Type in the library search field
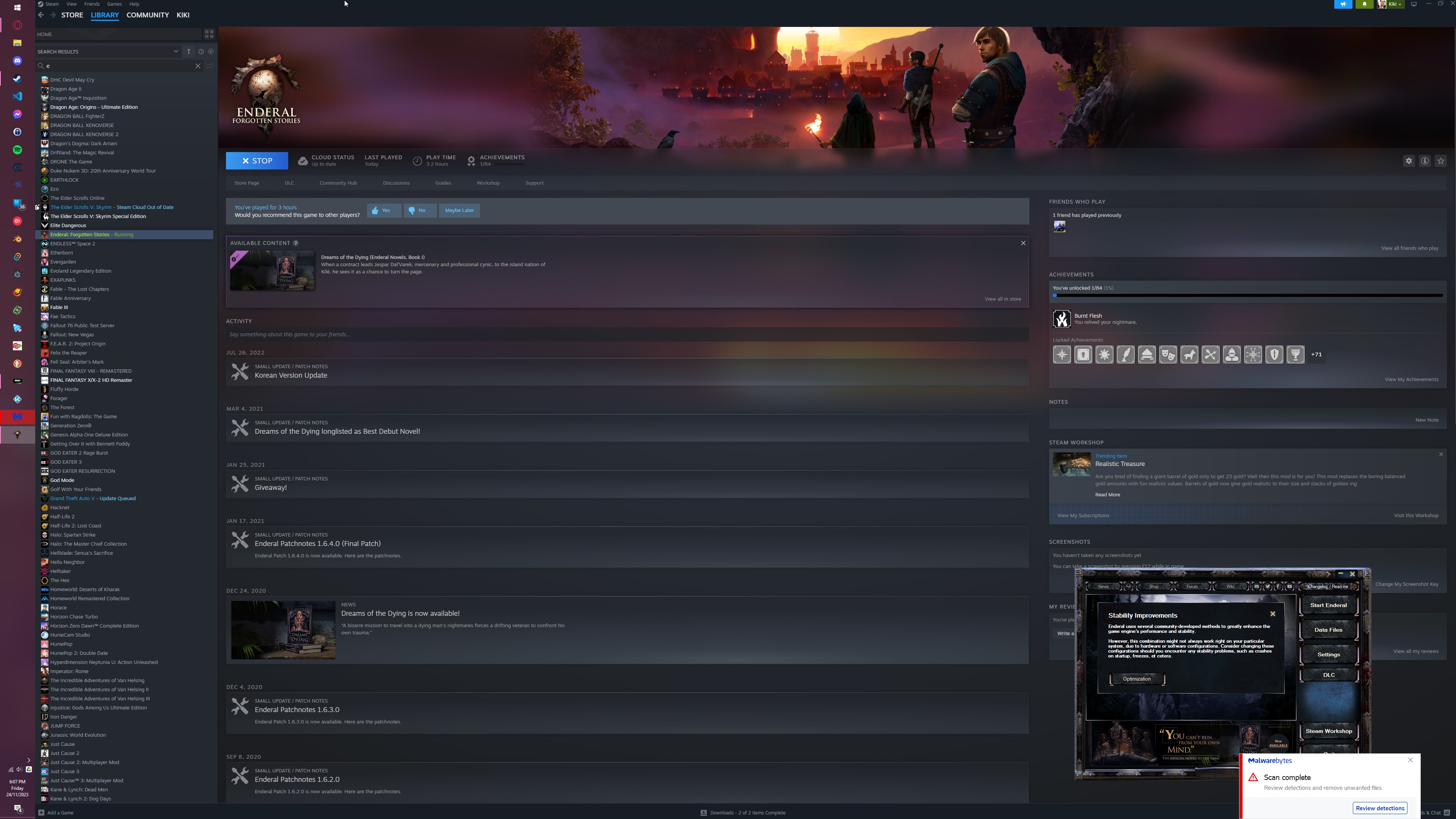Viewport: 1456px width, 819px height. pyautogui.click(x=120, y=66)
